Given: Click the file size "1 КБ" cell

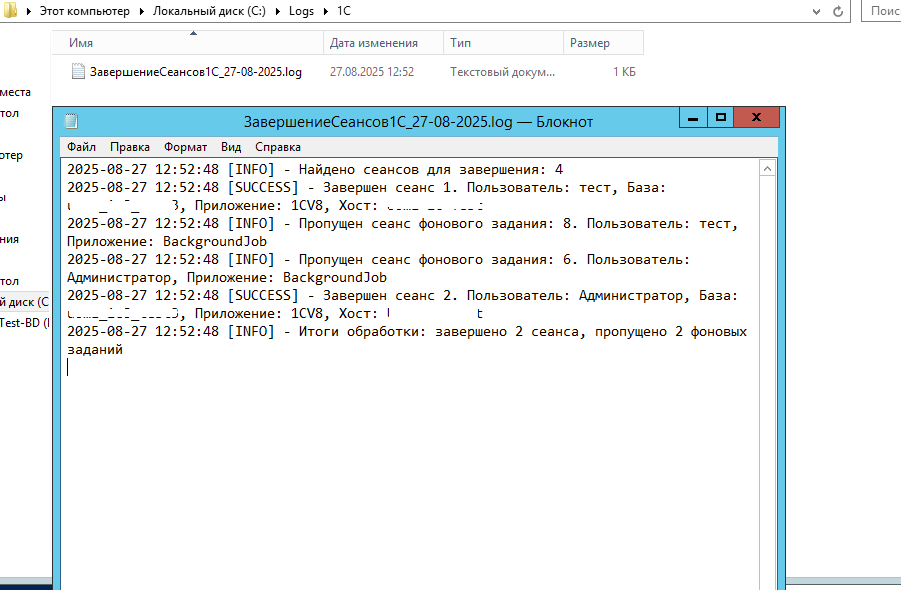Looking at the screenshot, I should tap(624, 72).
